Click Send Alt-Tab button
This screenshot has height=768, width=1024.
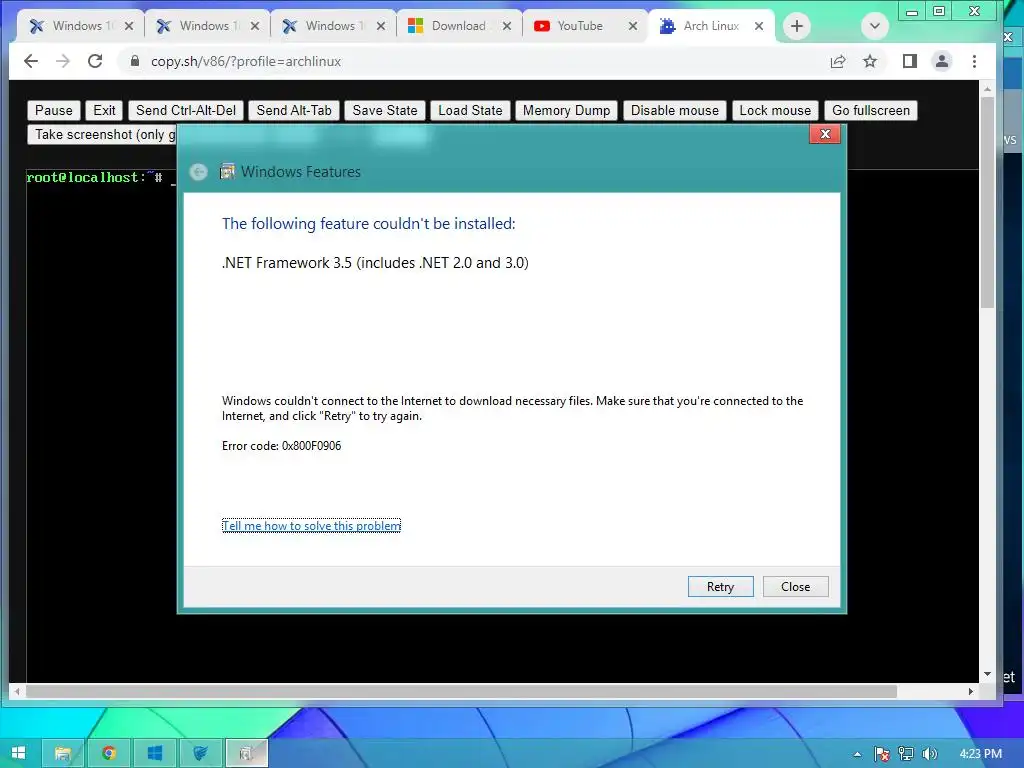[x=294, y=110]
